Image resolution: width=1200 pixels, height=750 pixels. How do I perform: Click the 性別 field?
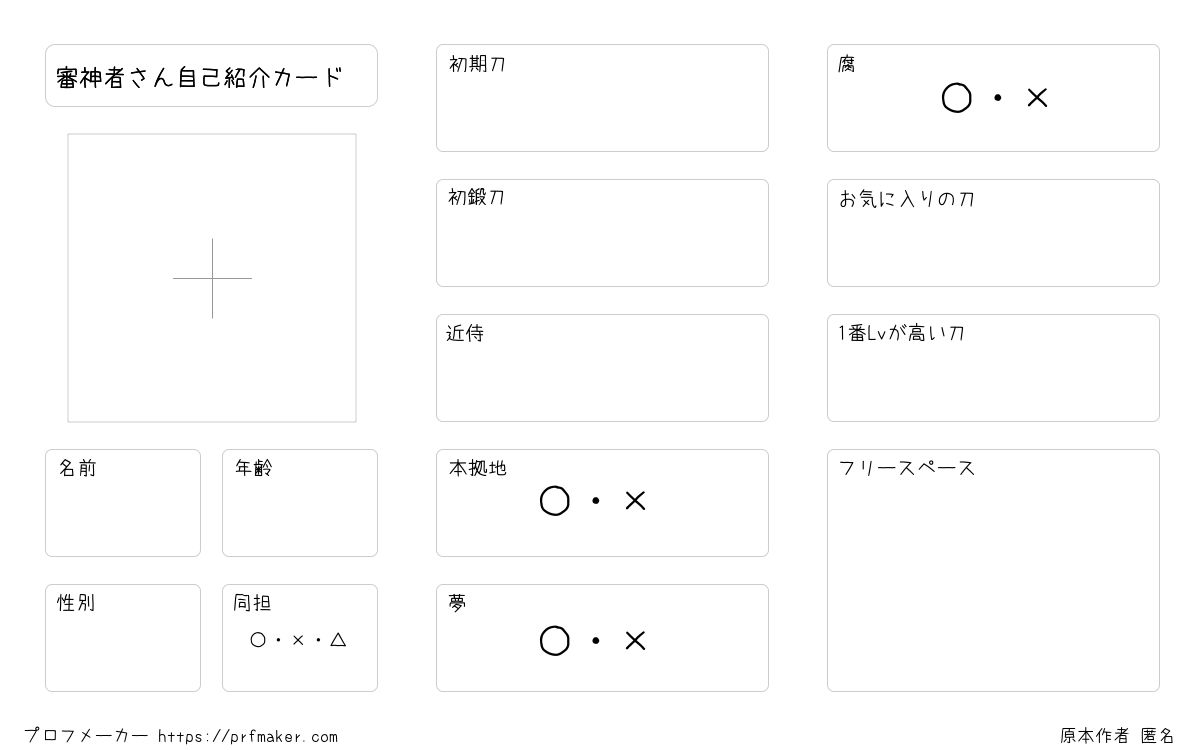click(123, 638)
